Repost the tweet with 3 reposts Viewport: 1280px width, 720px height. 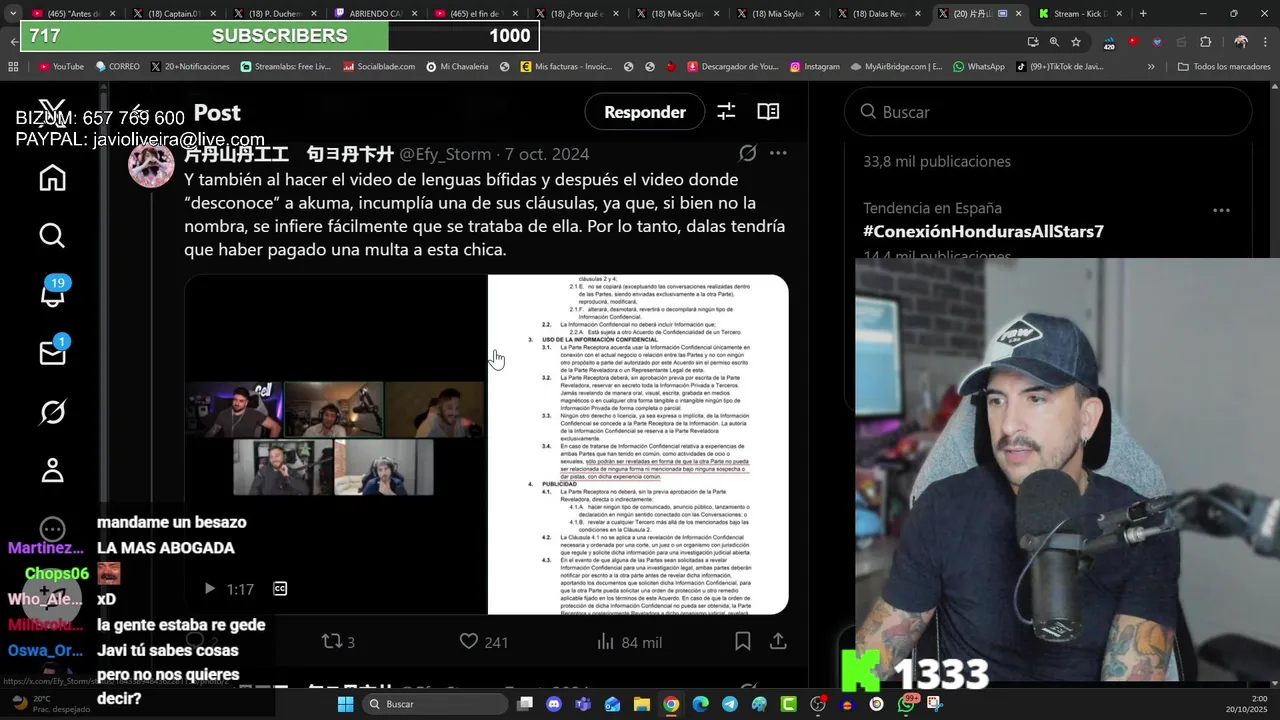pyautogui.click(x=338, y=641)
